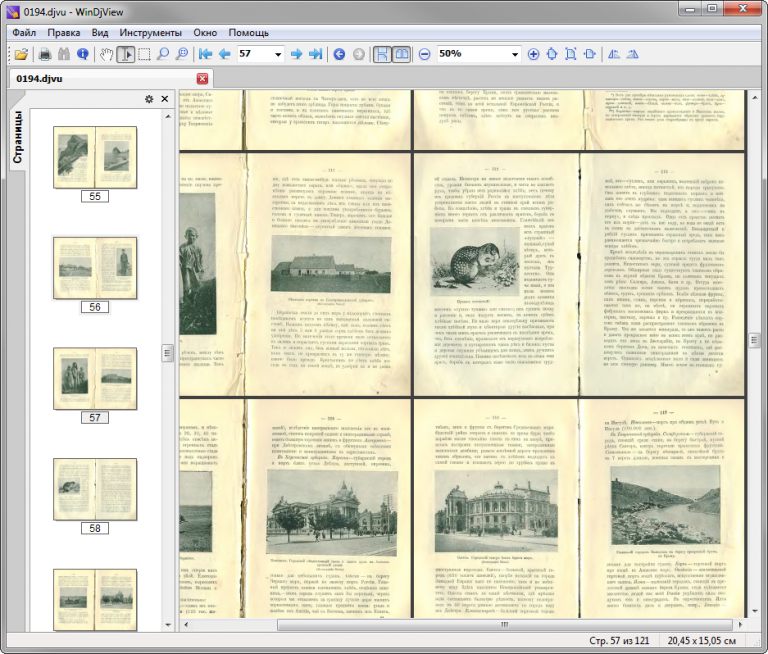Click the Print document icon
The width and height of the screenshot is (768, 654).
point(45,54)
